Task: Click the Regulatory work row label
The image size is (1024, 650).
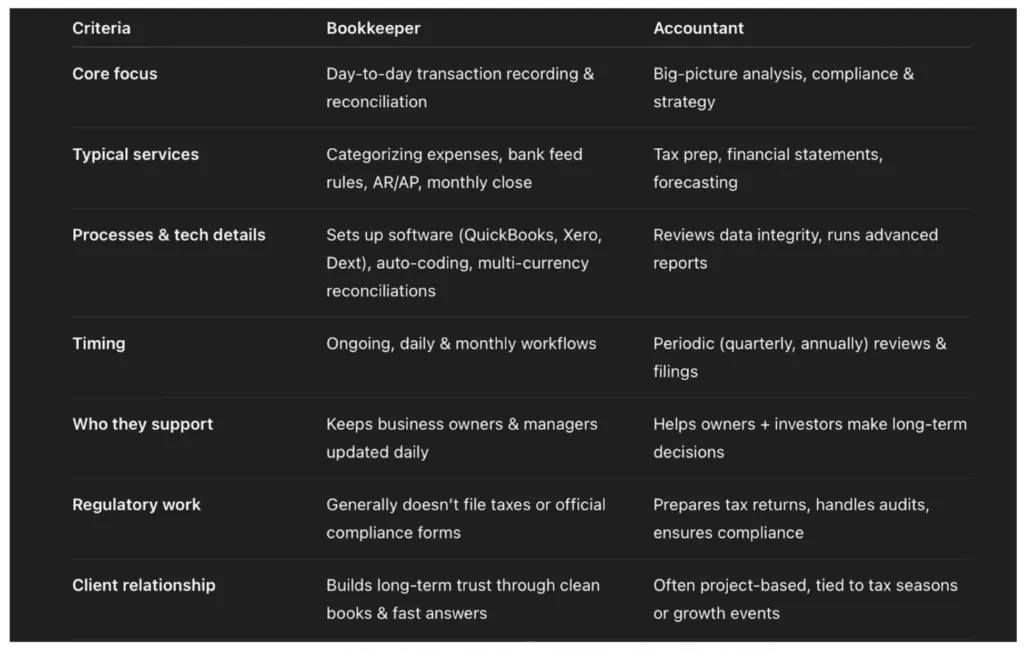Action: (x=136, y=504)
